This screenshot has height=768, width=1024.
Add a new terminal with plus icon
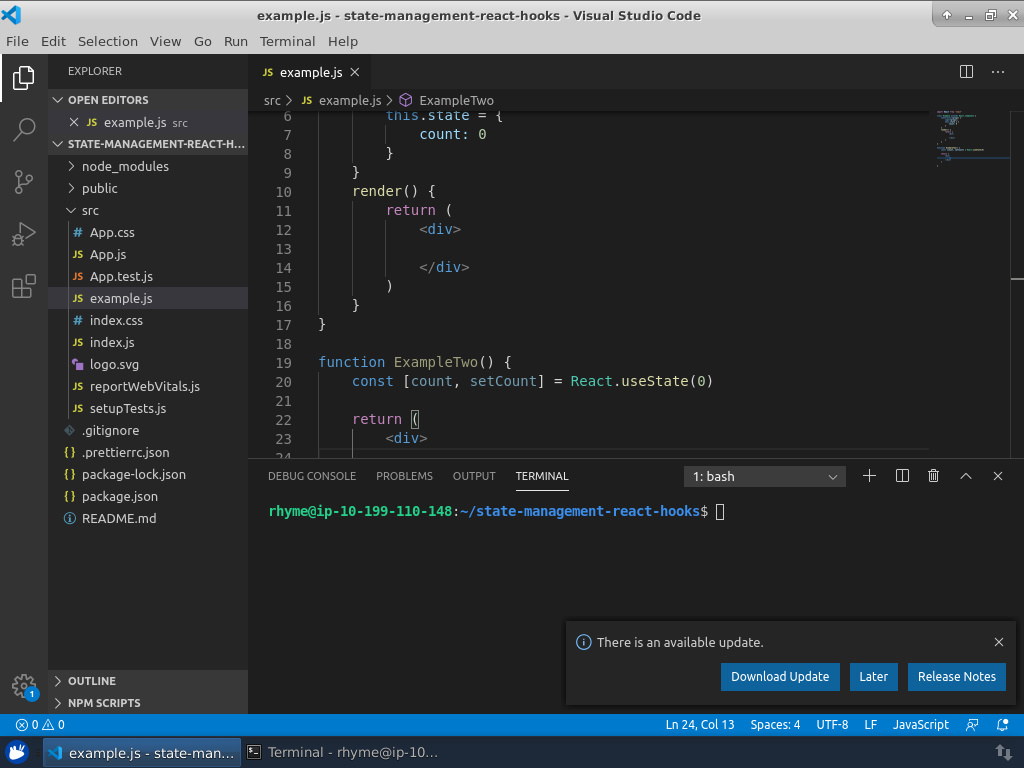869,477
